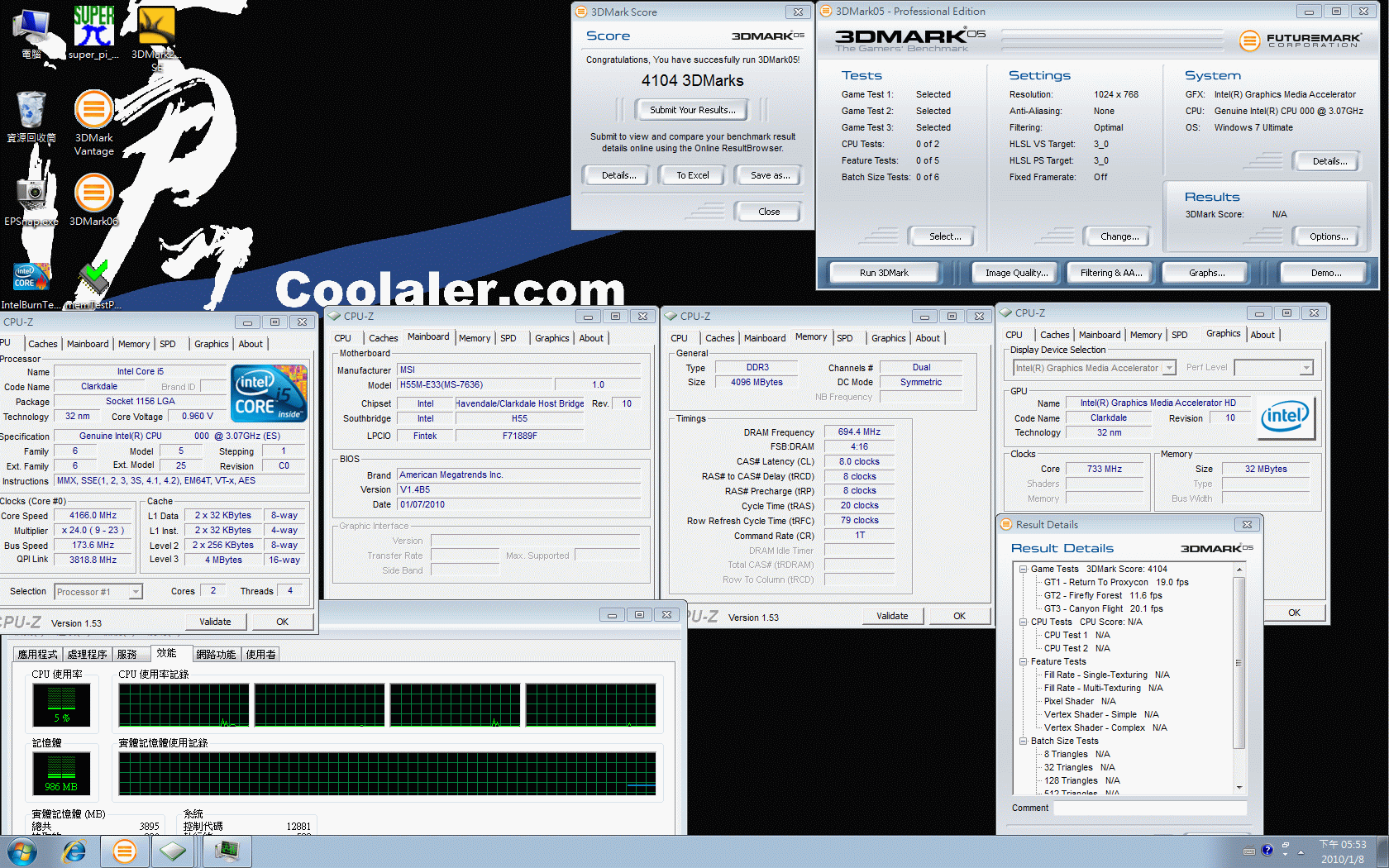Switch to CPU-Z taskbar button
The image size is (1389, 868).
[x=173, y=851]
